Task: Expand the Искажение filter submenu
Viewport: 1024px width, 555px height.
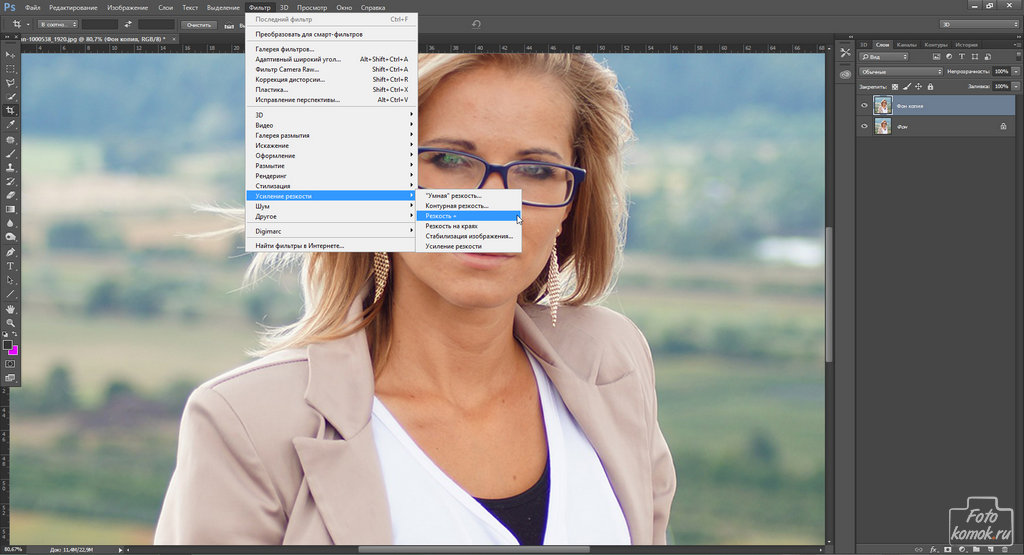Action: pos(330,146)
